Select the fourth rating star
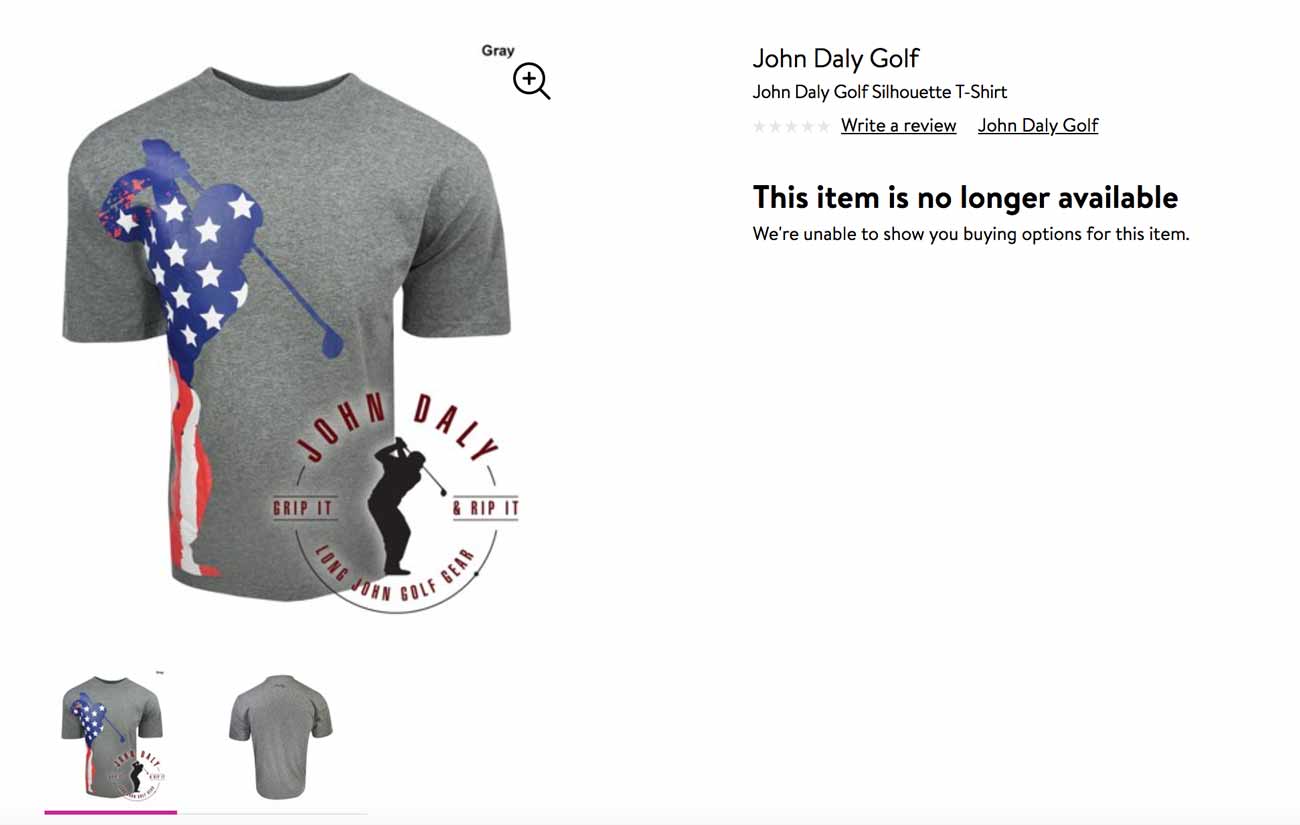Image resolution: width=1300 pixels, height=825 pixels. click(x=807, y=126)
